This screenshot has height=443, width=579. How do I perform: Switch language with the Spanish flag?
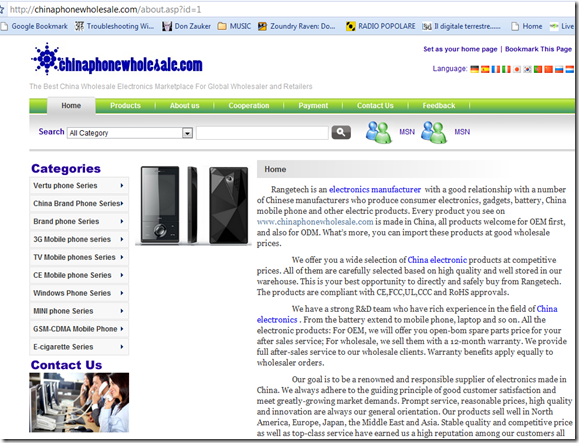tap(485, 69)
